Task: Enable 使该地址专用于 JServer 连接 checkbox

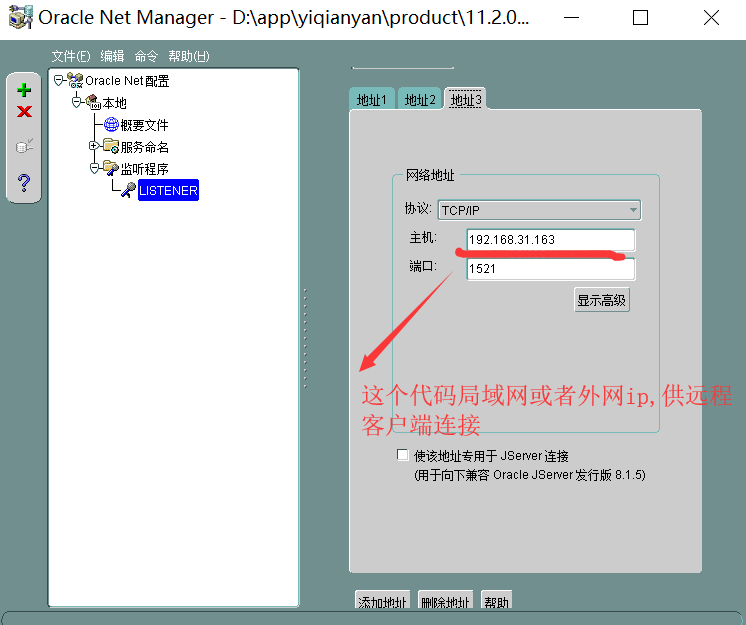Action: click(402, 455)
